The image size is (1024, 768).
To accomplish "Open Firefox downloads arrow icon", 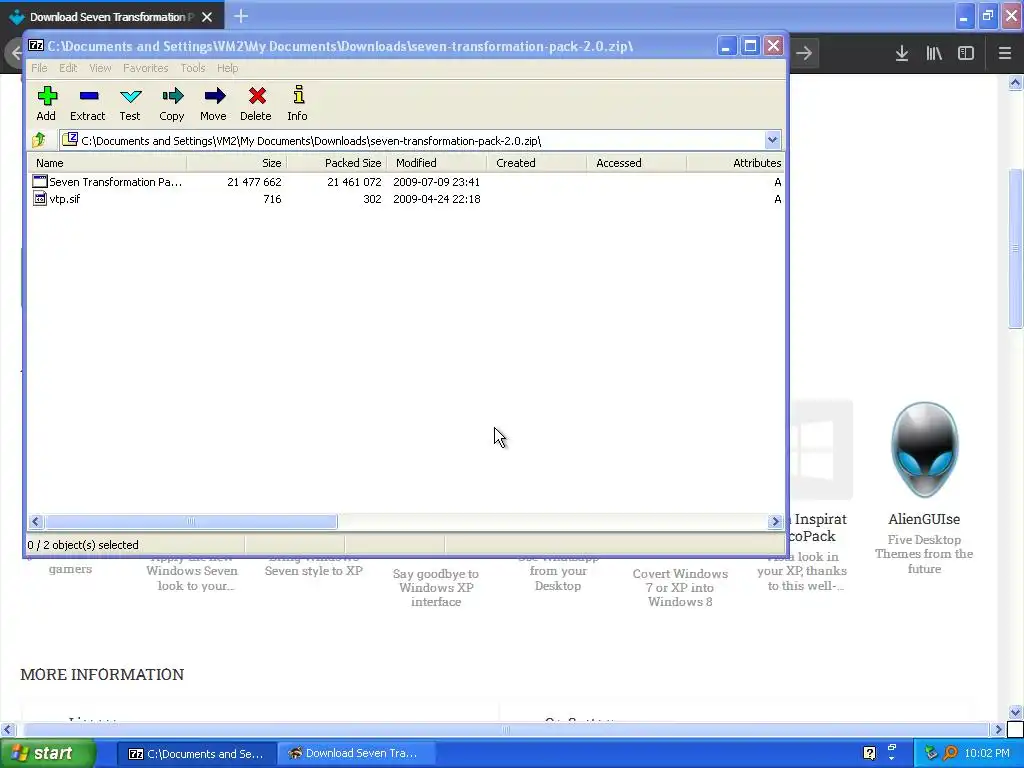I will 901,53.
